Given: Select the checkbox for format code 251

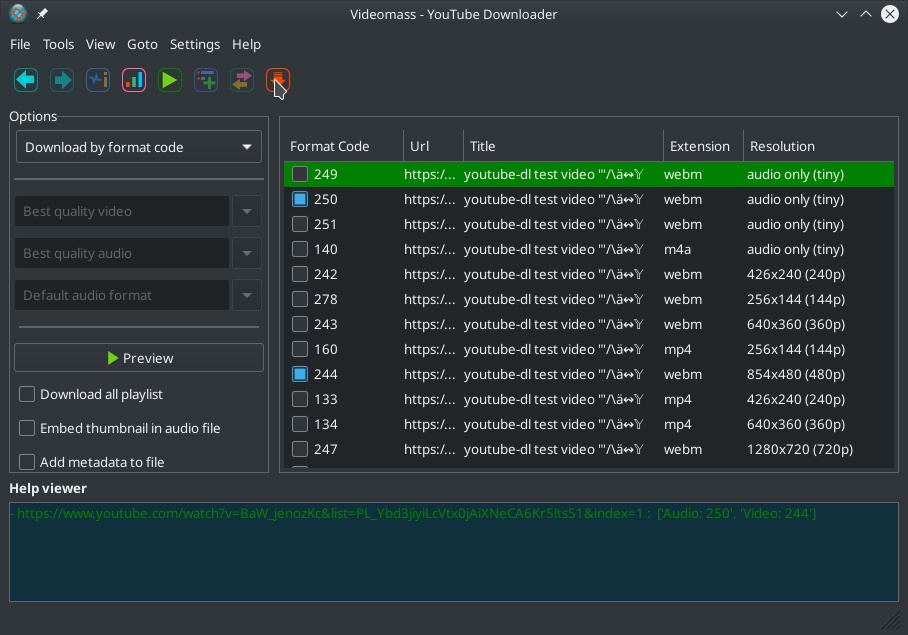Looking at the screenshot, I should [x=300, y=224].
